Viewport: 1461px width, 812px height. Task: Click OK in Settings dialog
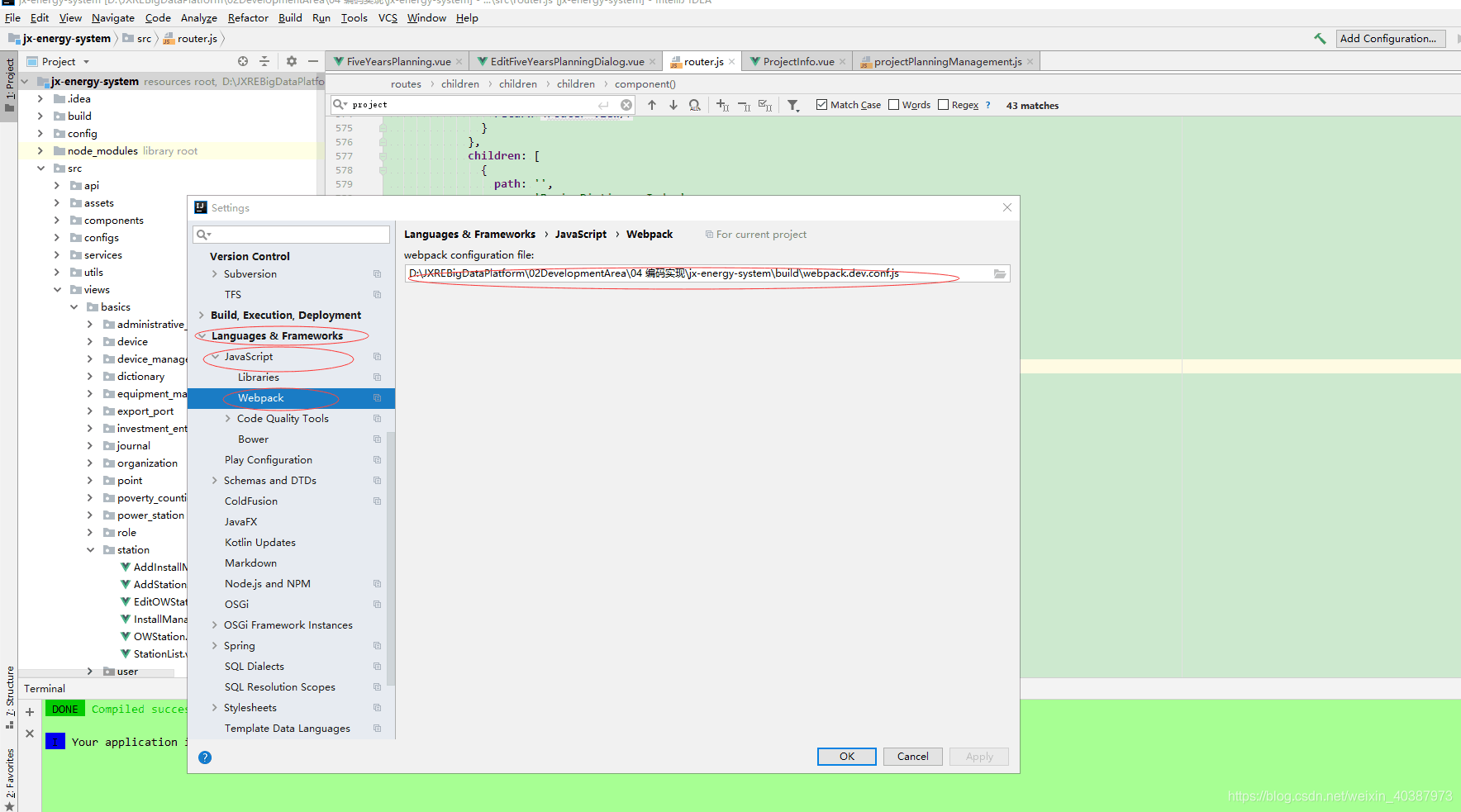click(847, 757)
